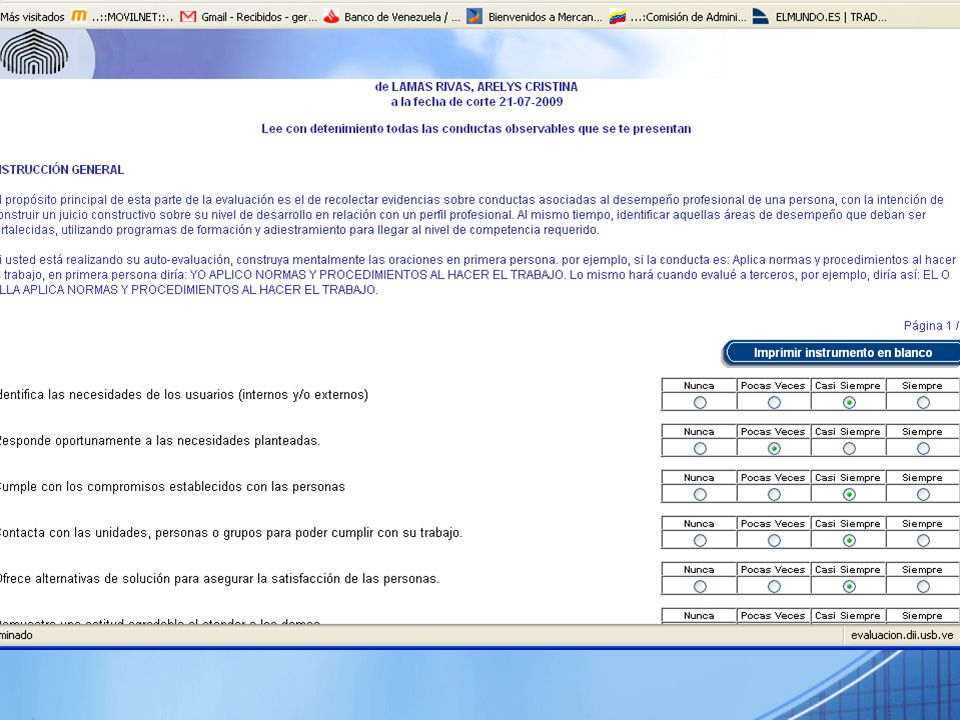Screen dimensions: 960x720
Task: Select Siempre for Responde oportunamente
Action: [923, 448]
